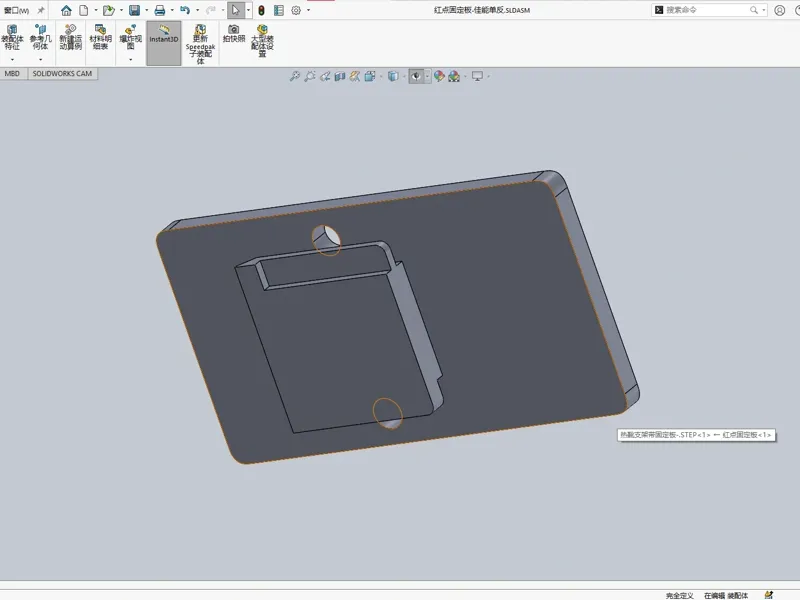Image resolution: width=800 pixels, height=600 pixels.
Task: Expand Assembly Features dropdown arrow
Action: click(x=12, y=60)
